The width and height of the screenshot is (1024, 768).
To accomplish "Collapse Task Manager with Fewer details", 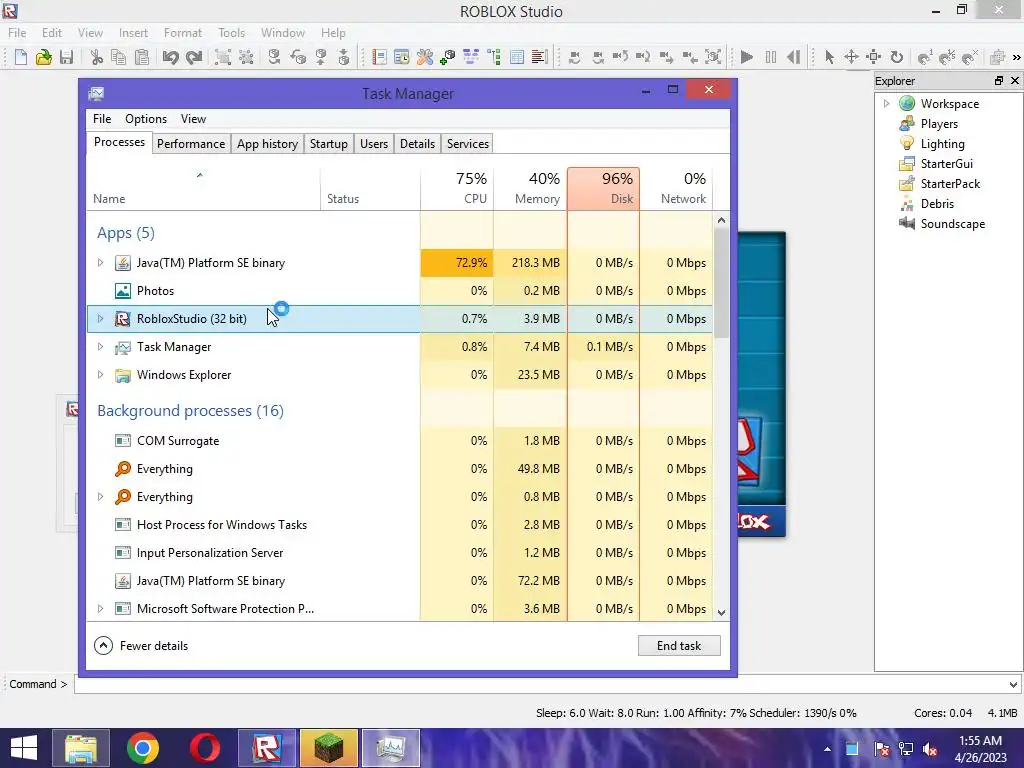I will [x=141, y=646].
